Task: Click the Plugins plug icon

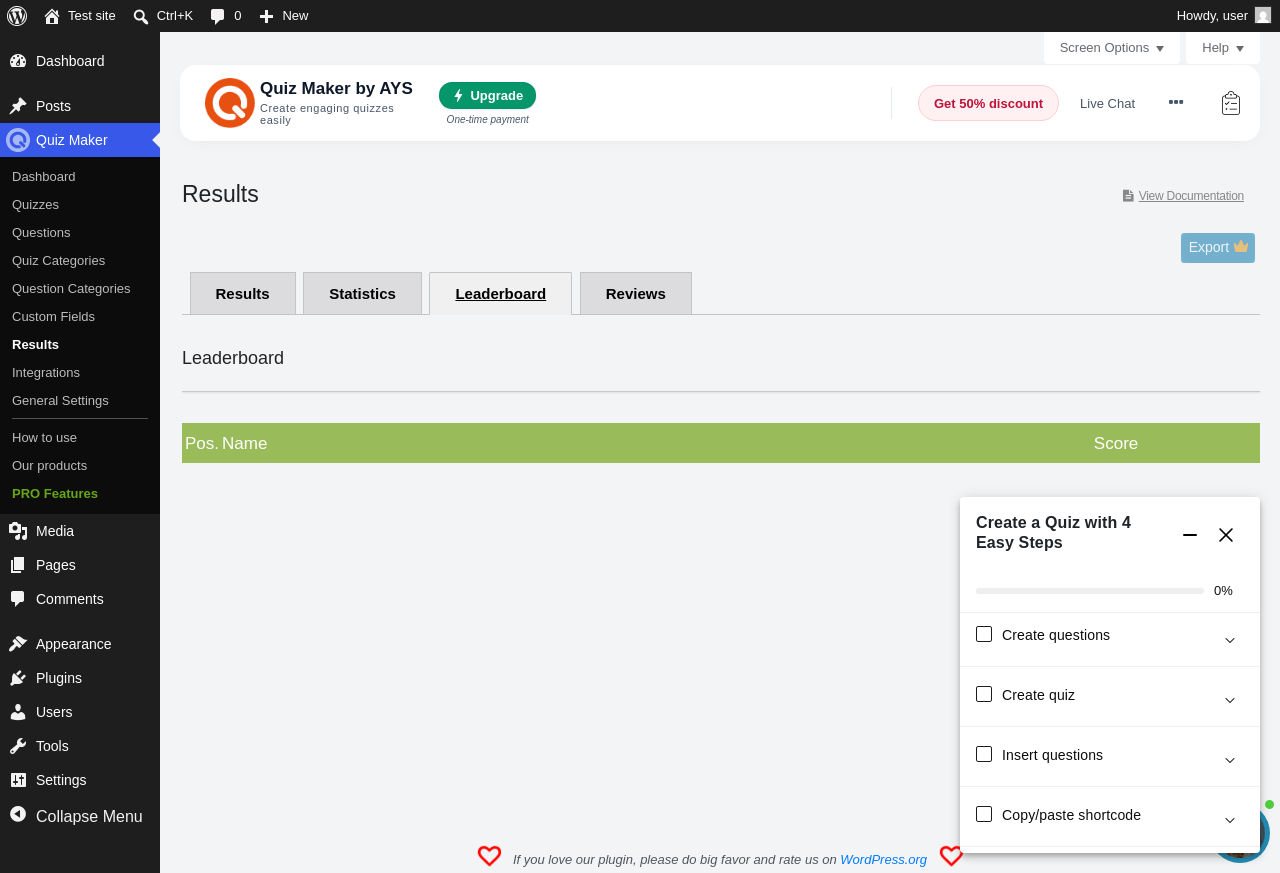Action: (x=18, y=678)
